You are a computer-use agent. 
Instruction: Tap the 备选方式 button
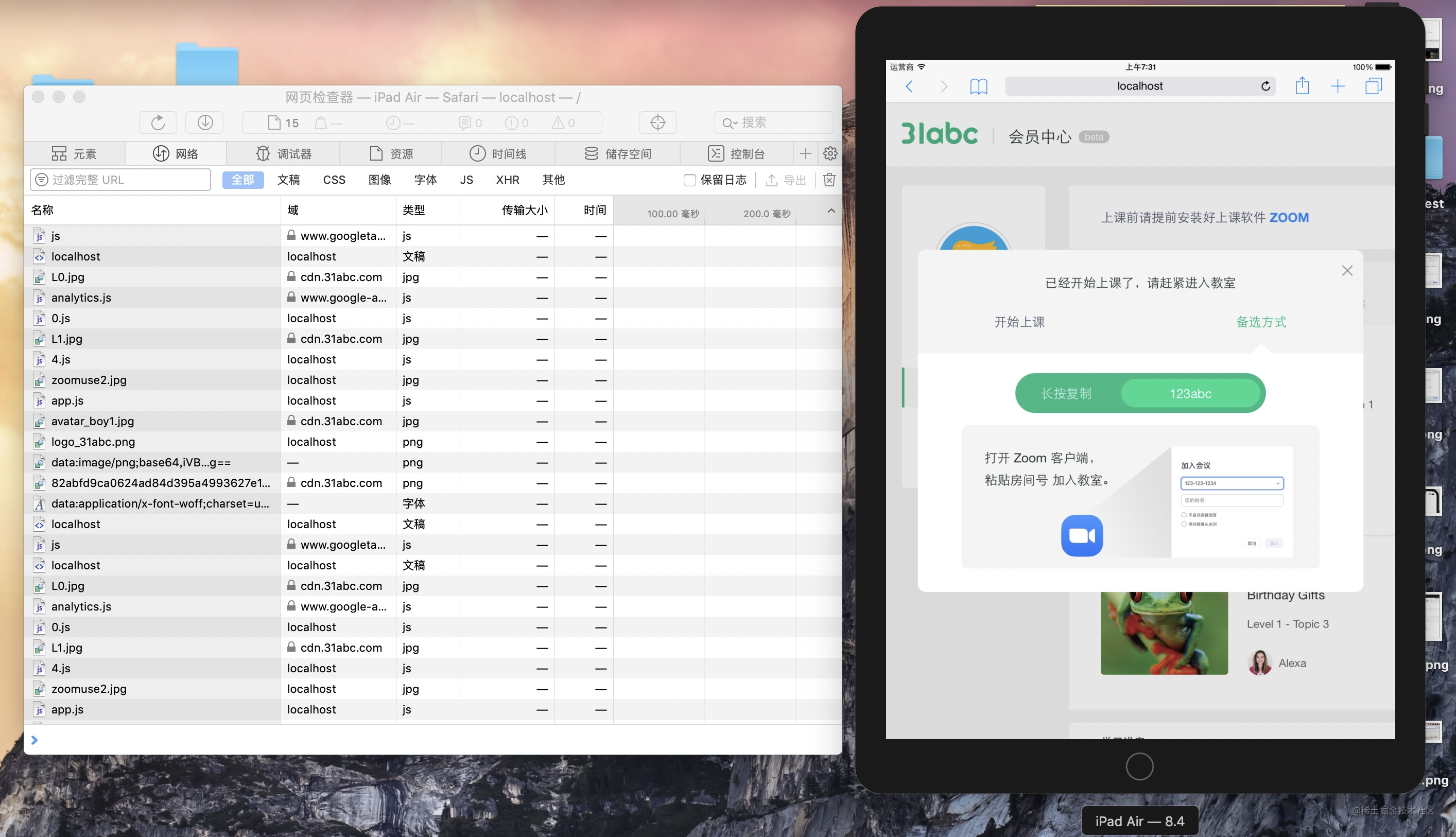point(1261,322)
